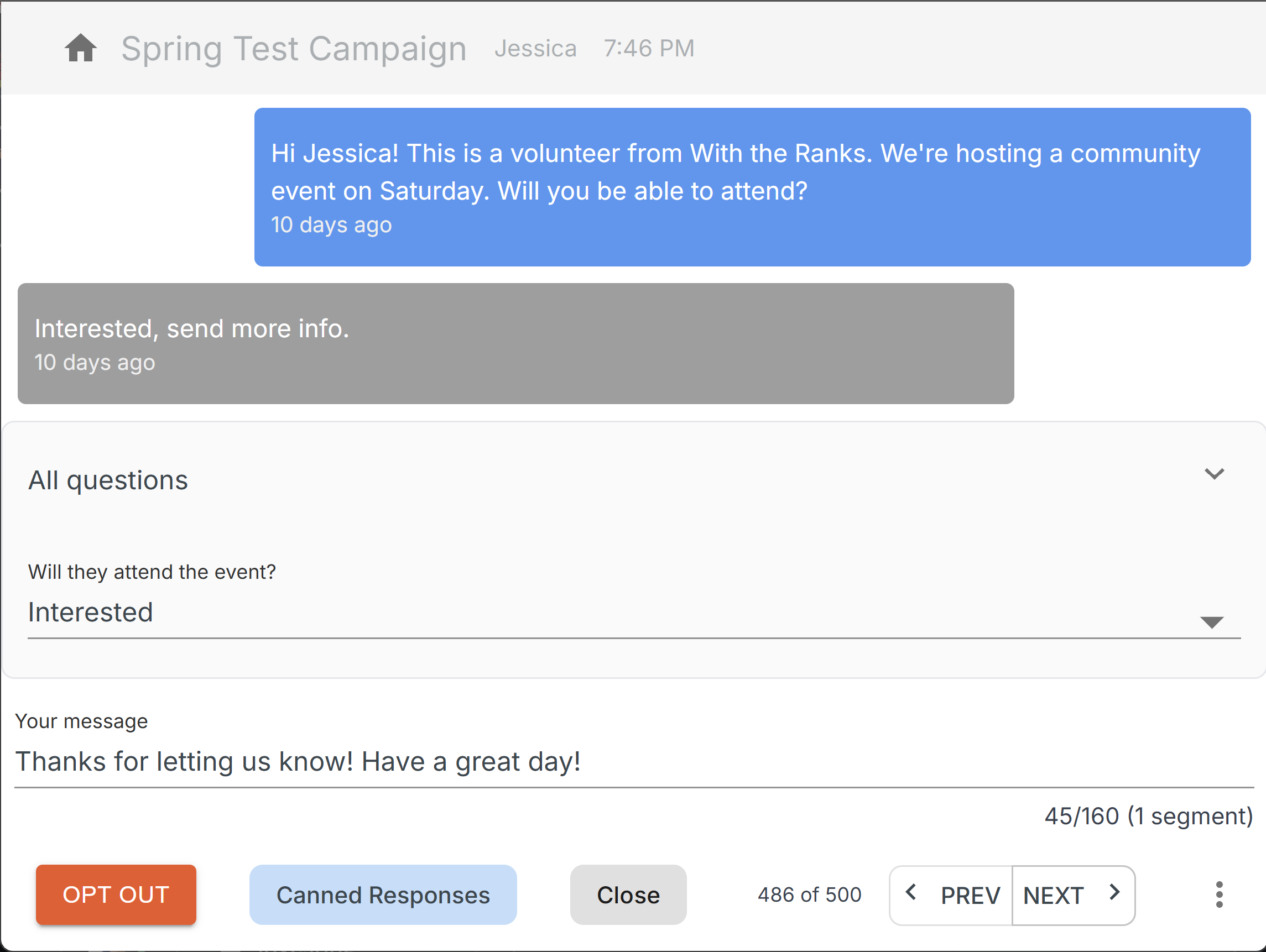This screenshot has width=1266, height=952.
Task: Click the Jessica contact name in header
Action: point(536,49)
